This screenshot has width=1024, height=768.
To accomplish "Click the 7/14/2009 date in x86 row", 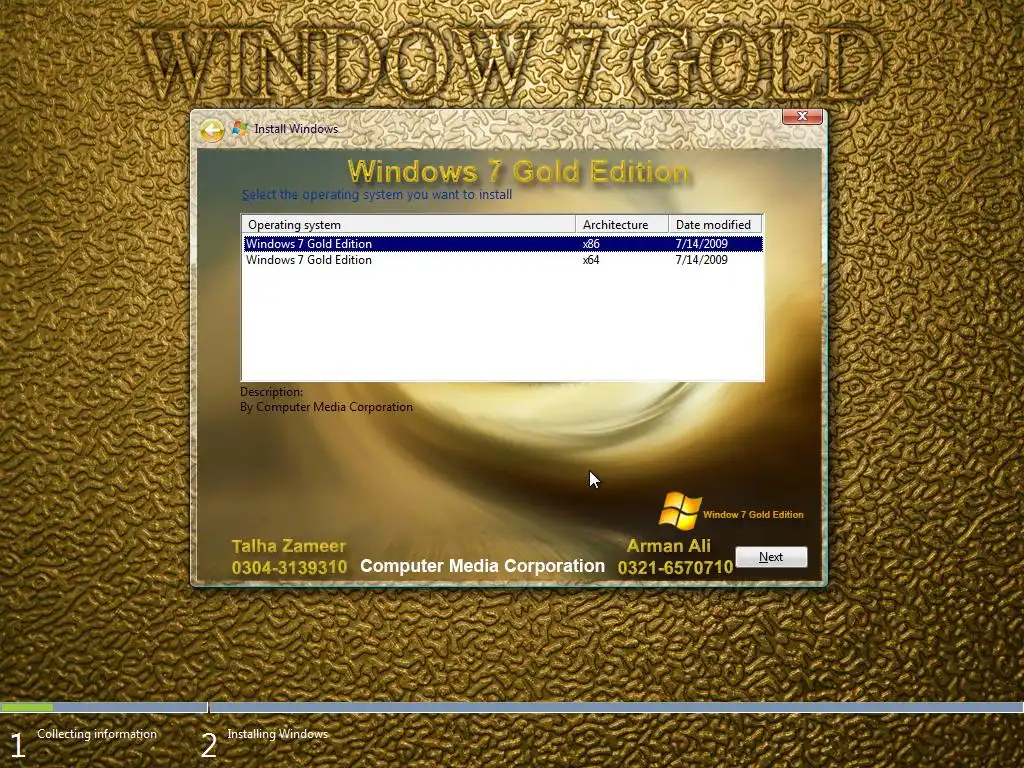I will [x=701, y=244].
